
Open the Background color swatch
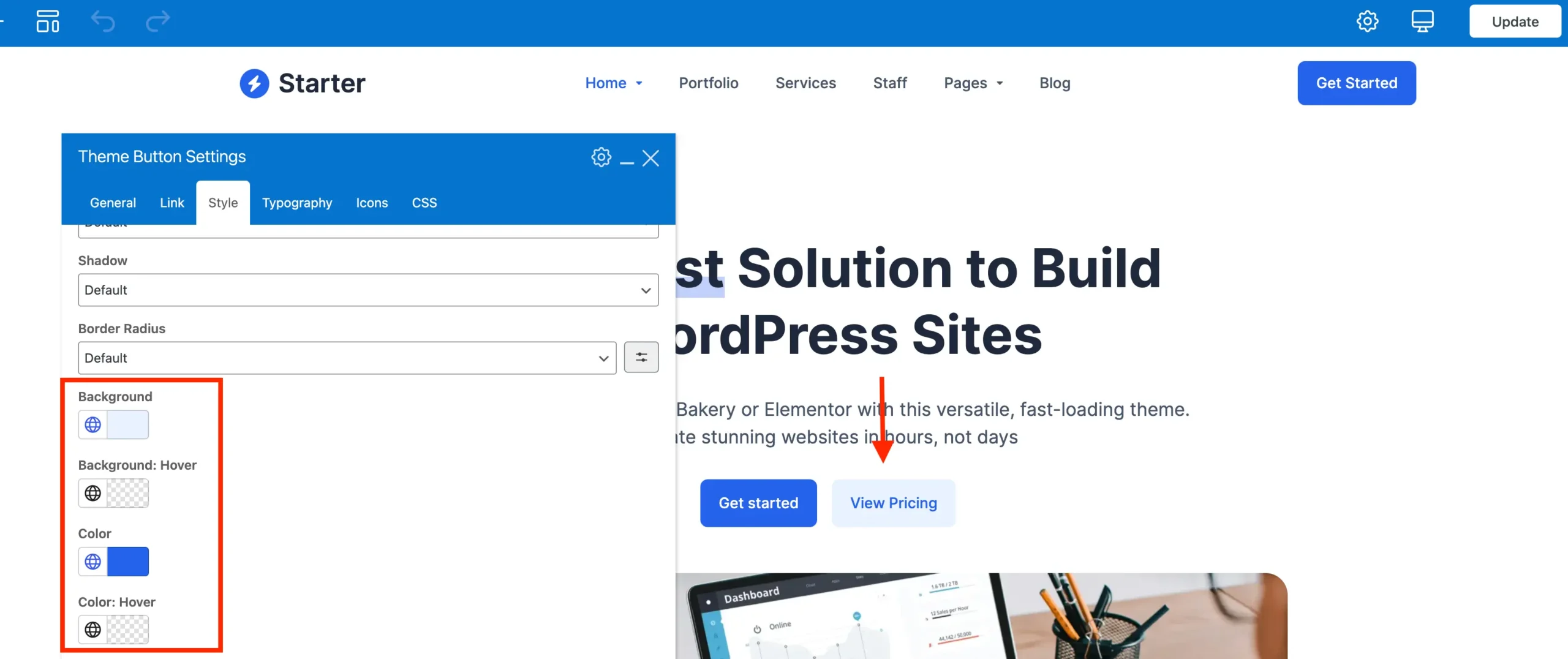pyautogui.click(x=128, y=424)
